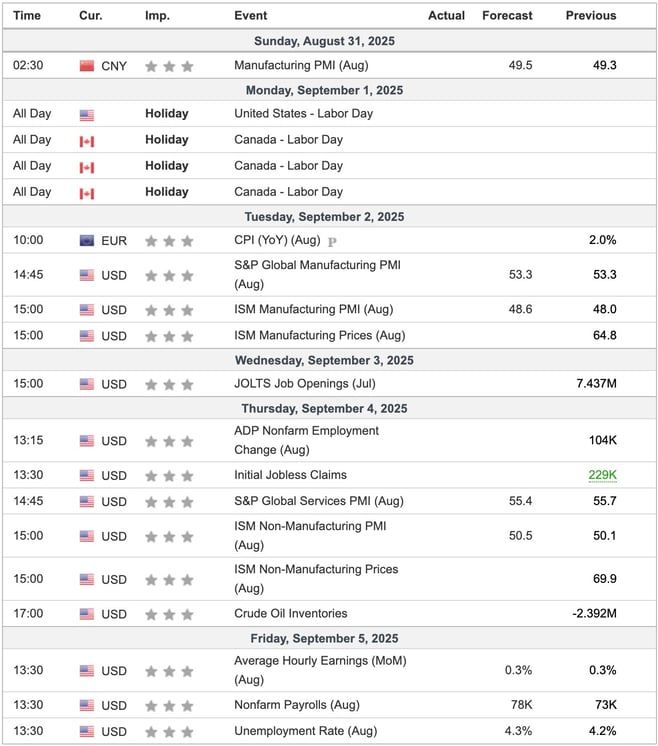Click the China flag beside CNY
This screenshot has height=746, width=658.
(87, 66)
